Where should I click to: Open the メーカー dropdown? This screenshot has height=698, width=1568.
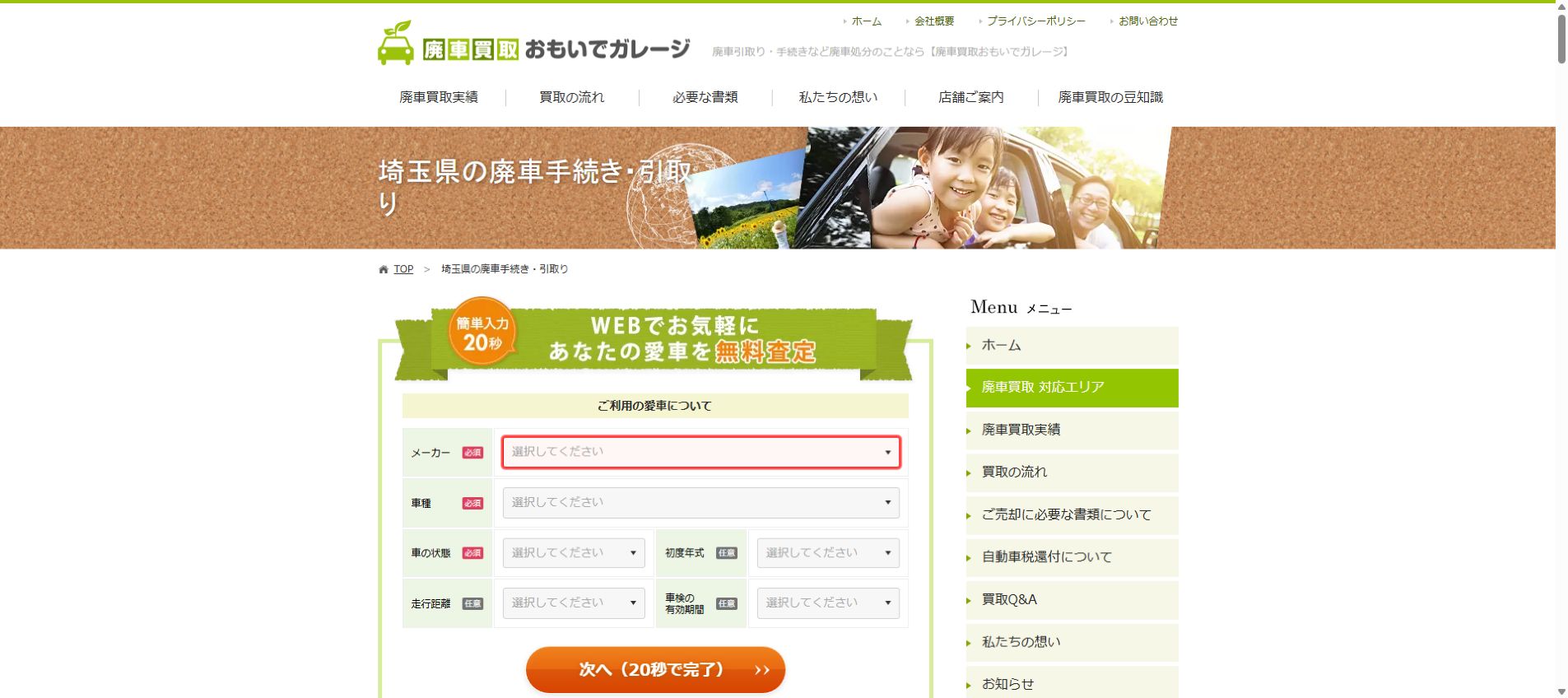[x=701, y=452]
